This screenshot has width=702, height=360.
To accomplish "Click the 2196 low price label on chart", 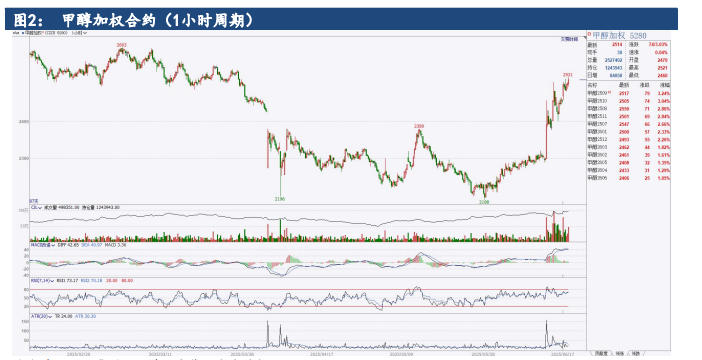I will 280,199.
